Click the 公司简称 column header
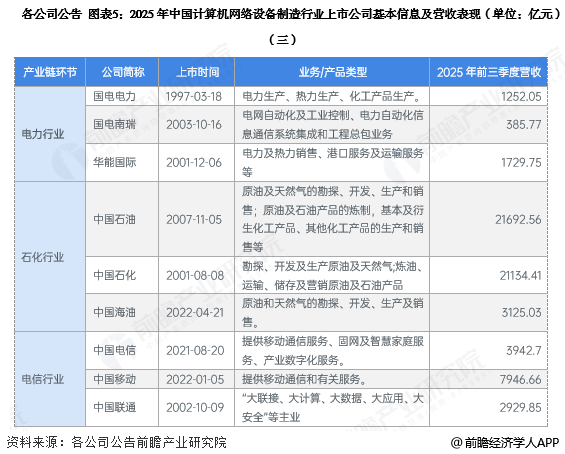Viewport: 565px width, 454px height. pyautogui.click(x=122, y=72)
